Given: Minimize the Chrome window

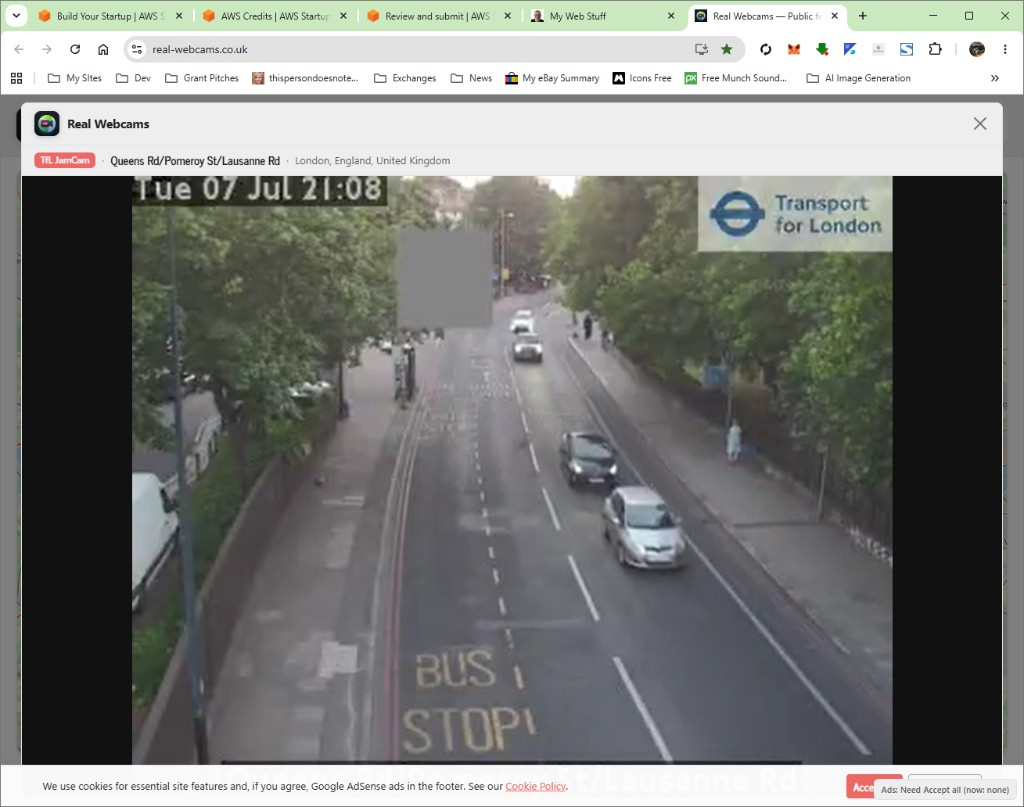Looking at the screenshot, I should click(933, 16).
